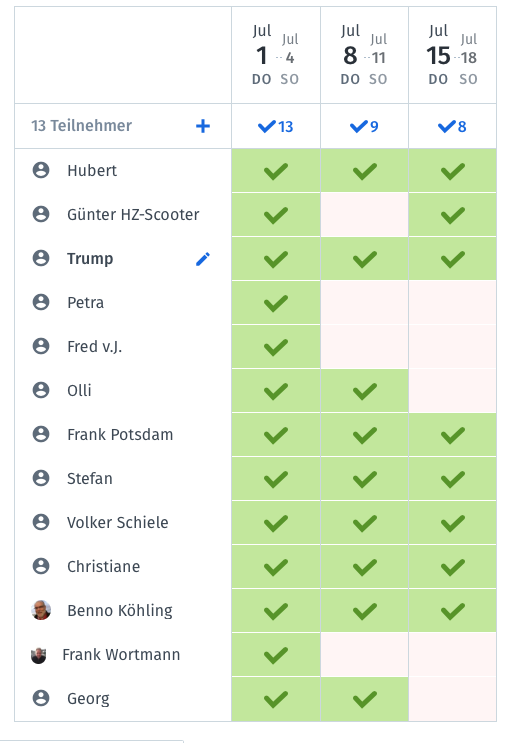Viewport: 518px width, 743px height.
Task: Click the plus icon to add participant
Action: click(x=203, y=126)
